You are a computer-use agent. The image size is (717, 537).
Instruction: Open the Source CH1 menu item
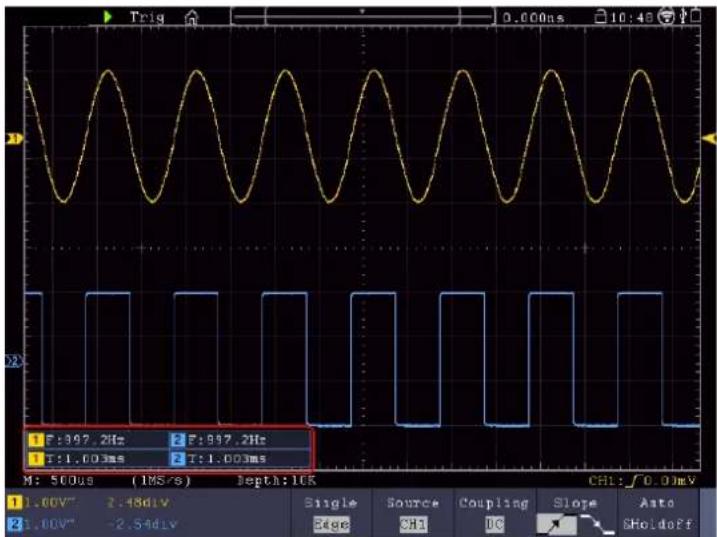[412, 513]
